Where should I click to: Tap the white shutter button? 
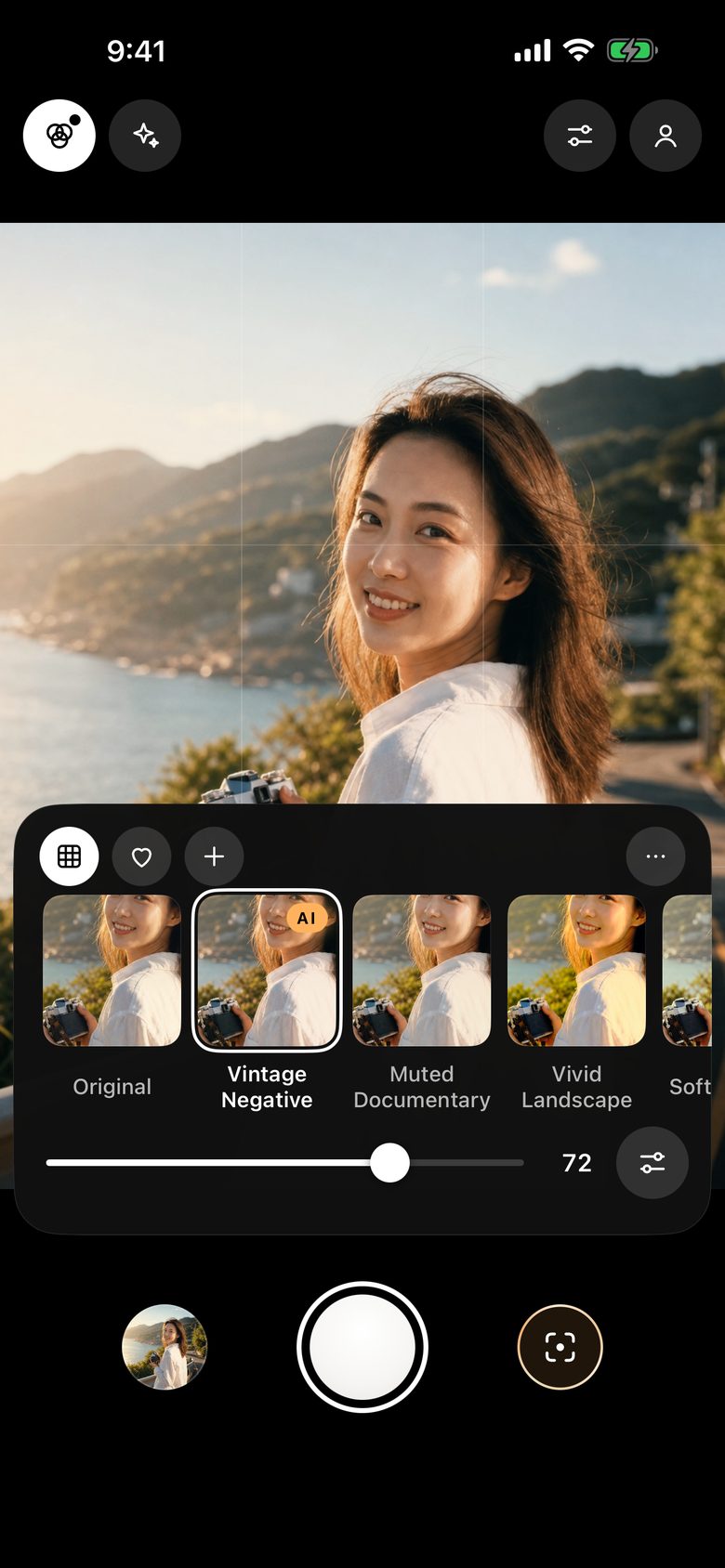pos(362,1347)
